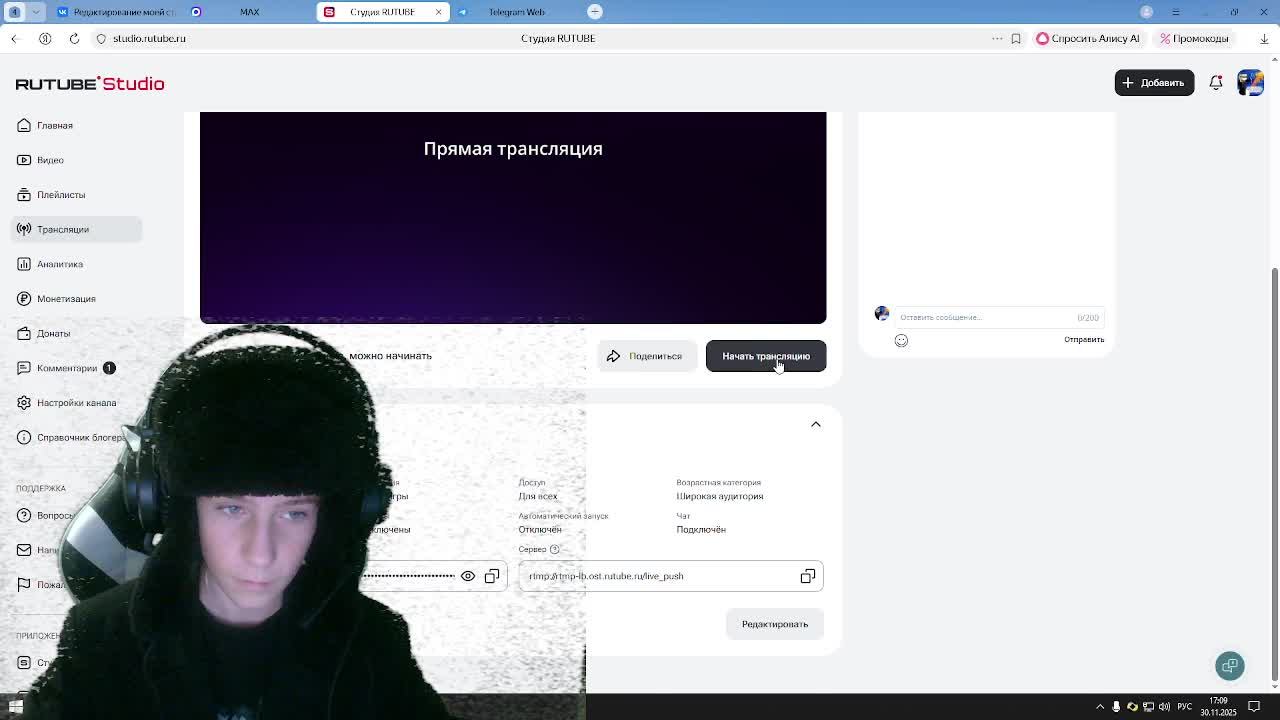This screenshot has height=720, width=1280.
Task: Collapse the stream details panel chevron
Action: pyautogui.click(x=816, y=424)
